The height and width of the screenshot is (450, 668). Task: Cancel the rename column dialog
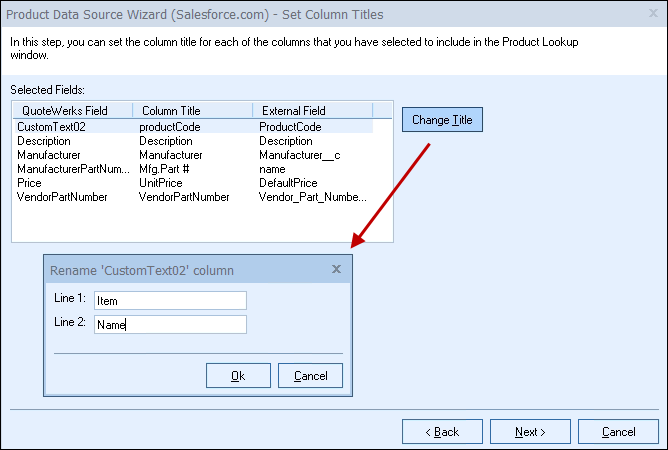(x=310, y=375)
